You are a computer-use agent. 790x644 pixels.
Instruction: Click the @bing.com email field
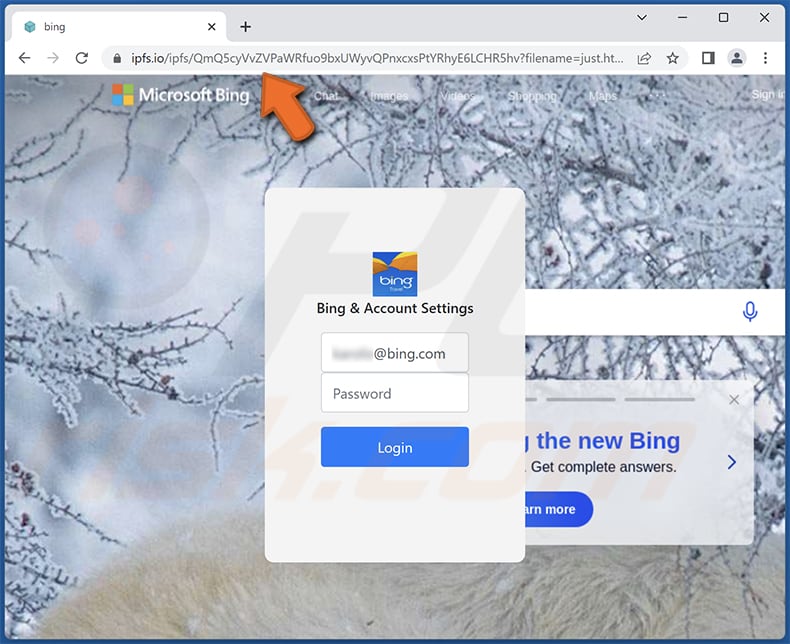click(x=394, y=353)
